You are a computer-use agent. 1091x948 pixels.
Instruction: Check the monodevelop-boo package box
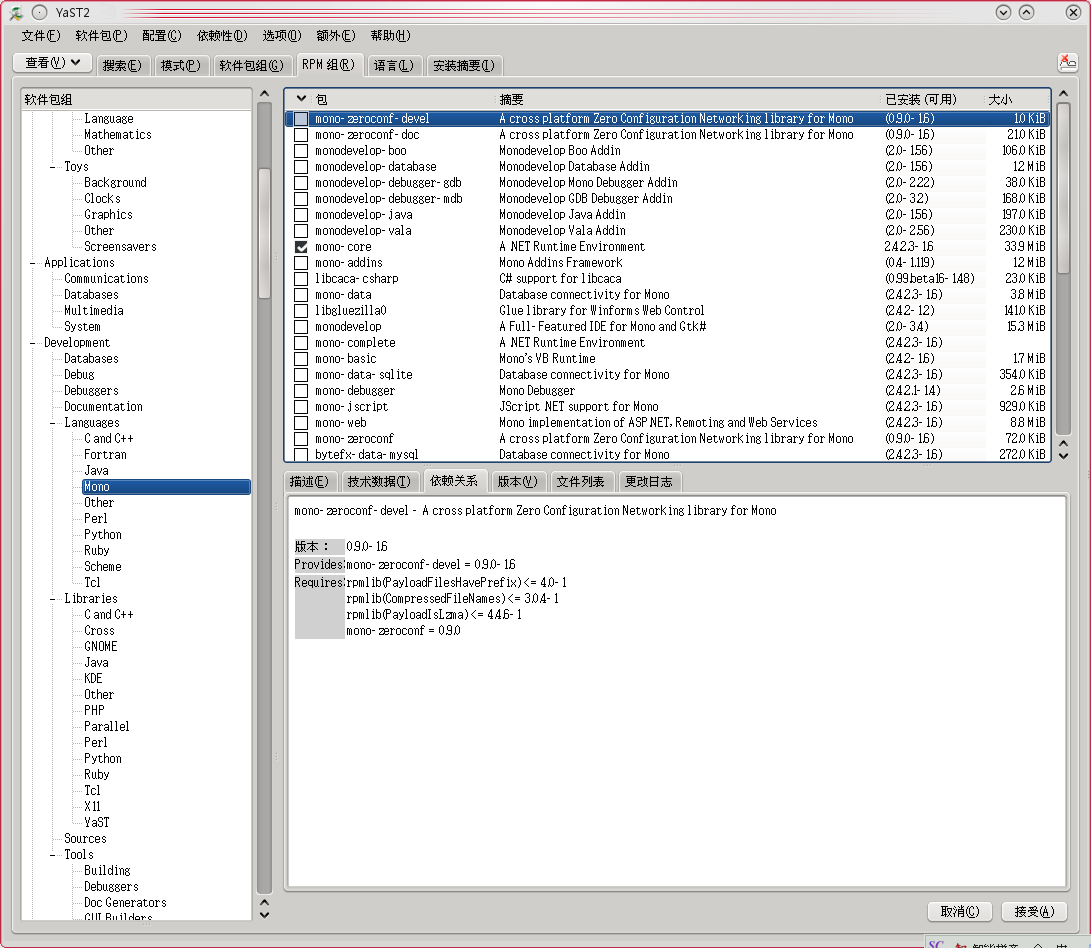coord(301,151)
